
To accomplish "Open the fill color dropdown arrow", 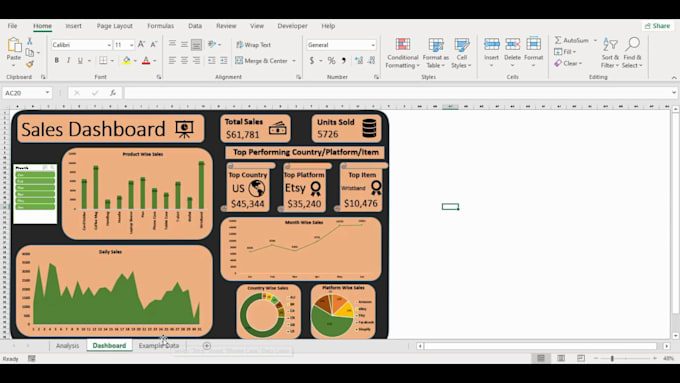I will (x=135, y=61).
